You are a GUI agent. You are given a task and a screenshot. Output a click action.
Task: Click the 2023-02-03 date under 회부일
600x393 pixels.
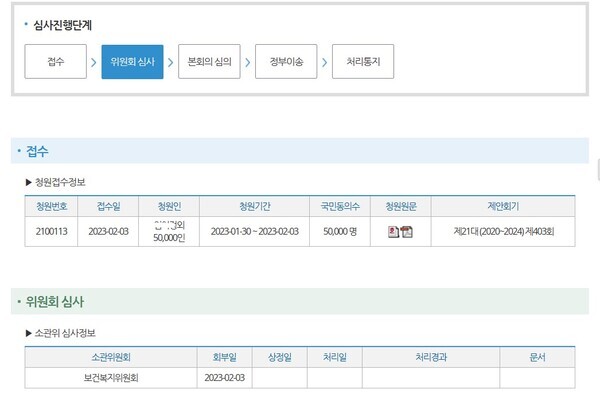pos(225,378)
